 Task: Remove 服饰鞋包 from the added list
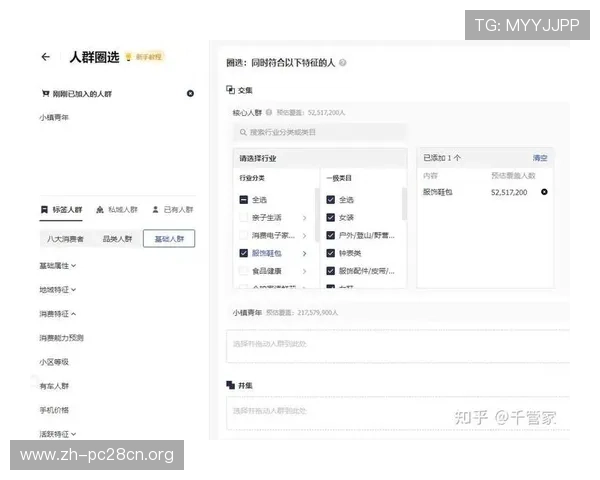tap(544, 192)
